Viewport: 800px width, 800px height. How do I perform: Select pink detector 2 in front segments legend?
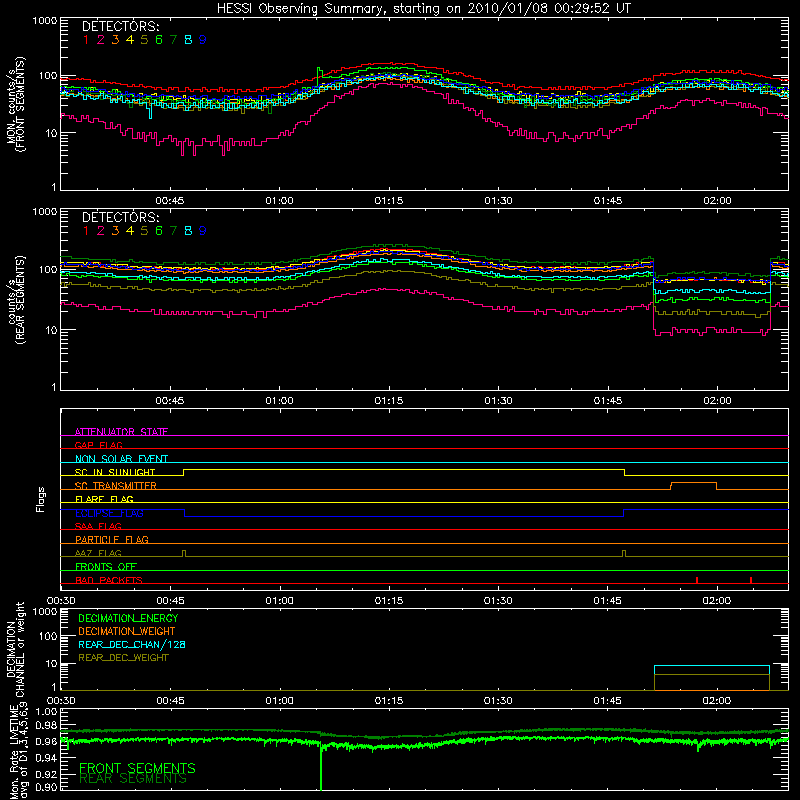click(x=101, y=40)
